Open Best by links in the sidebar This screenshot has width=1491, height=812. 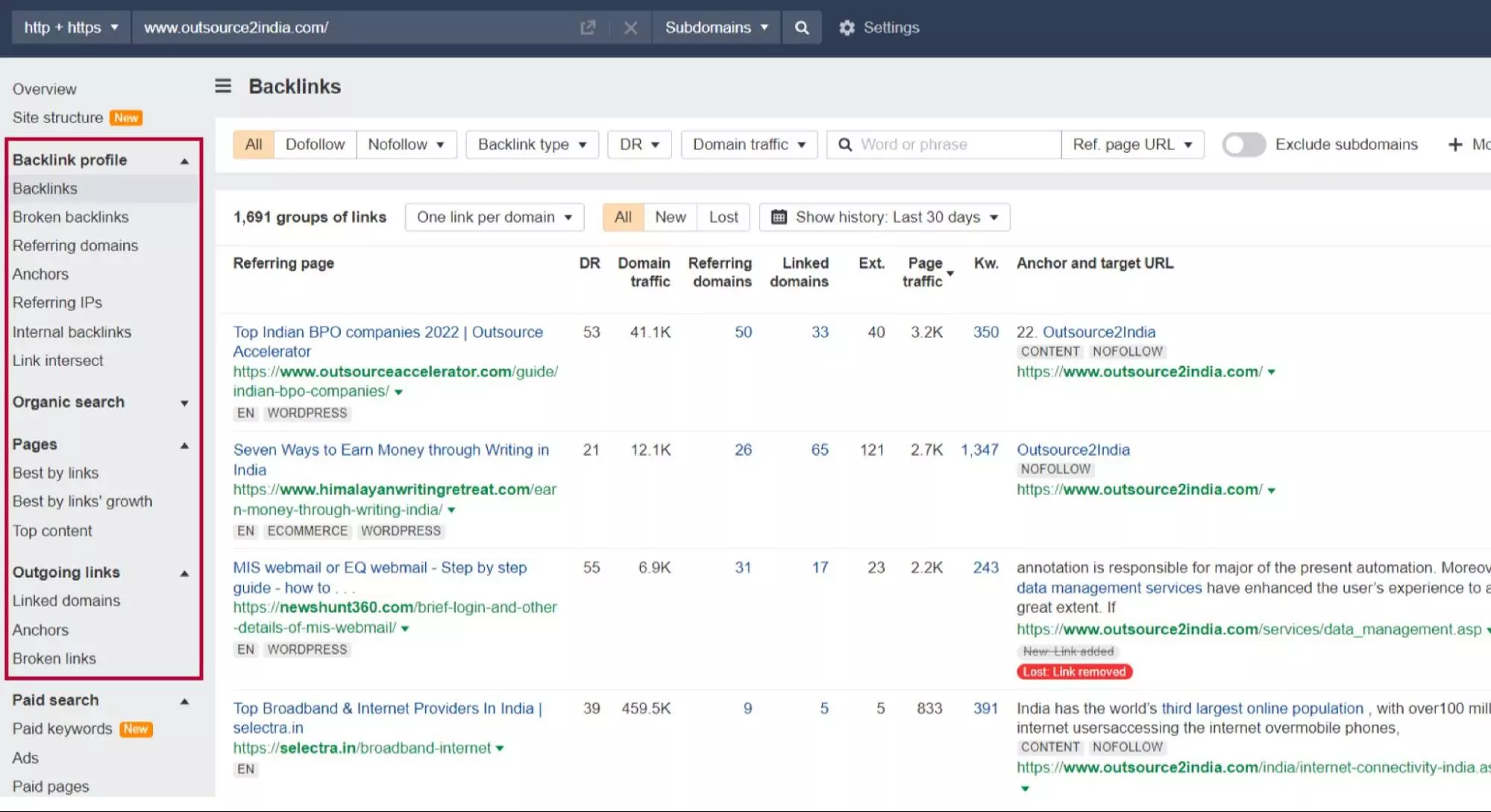click(x=56, y=473)
